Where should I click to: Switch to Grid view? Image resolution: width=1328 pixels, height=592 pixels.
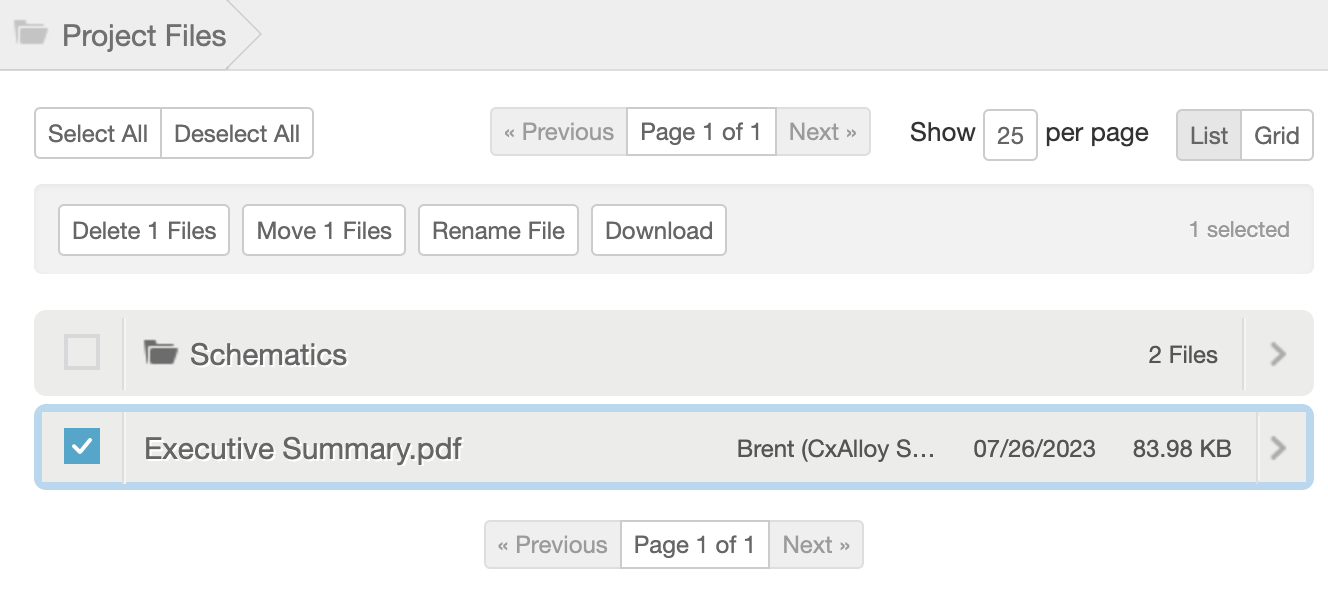pyautogui.click(x=1277, y=135)
